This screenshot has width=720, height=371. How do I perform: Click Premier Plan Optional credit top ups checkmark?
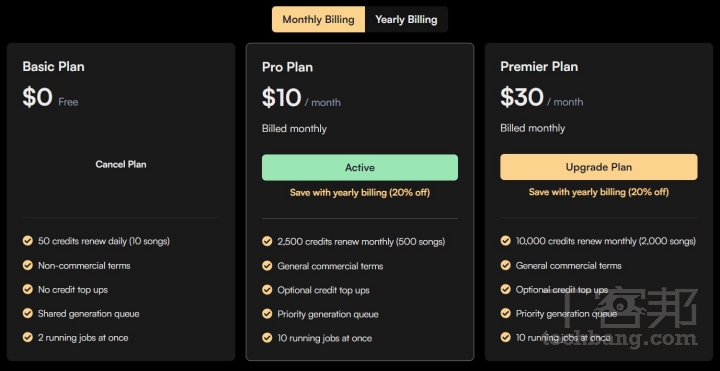pyautogui.click(x=506, y=289)
